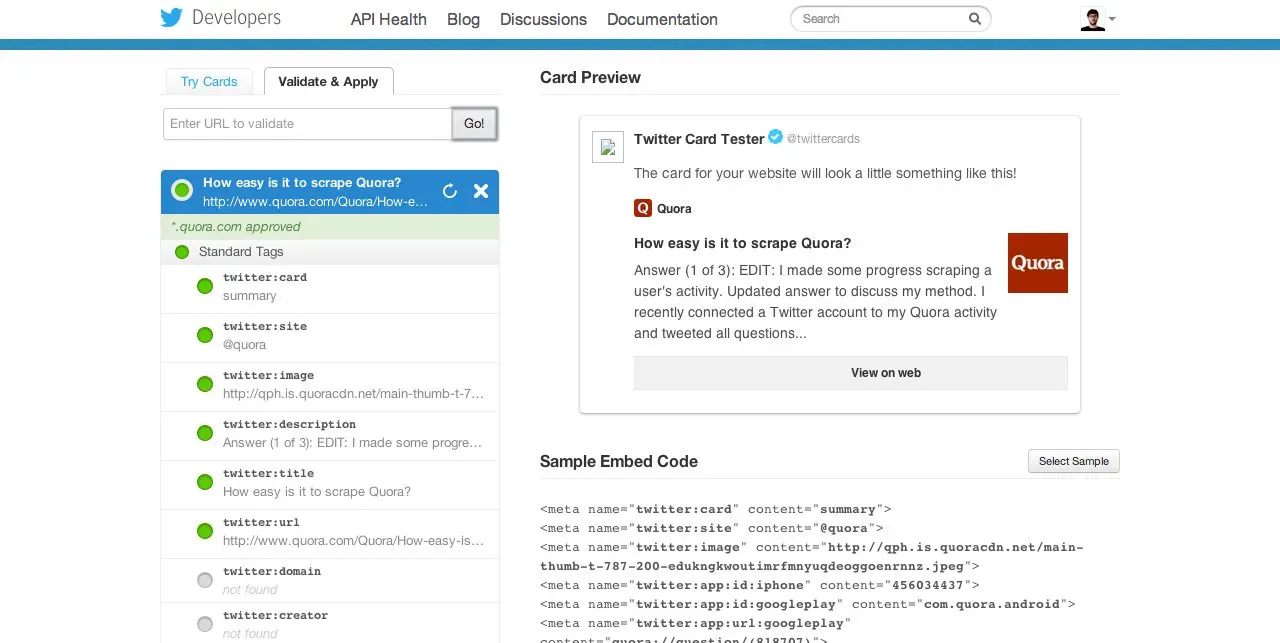The width and height of the screenshot is (1280, 643).
Task: Open Documentation from the navigation bar
Action: point(661,19)
